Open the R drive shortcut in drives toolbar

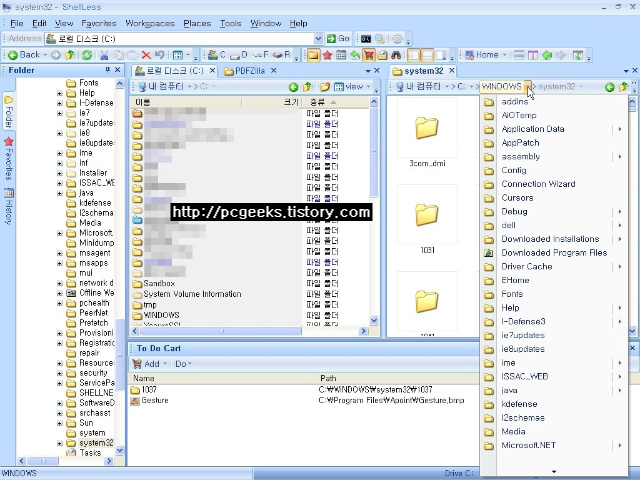tap(282, 55)
